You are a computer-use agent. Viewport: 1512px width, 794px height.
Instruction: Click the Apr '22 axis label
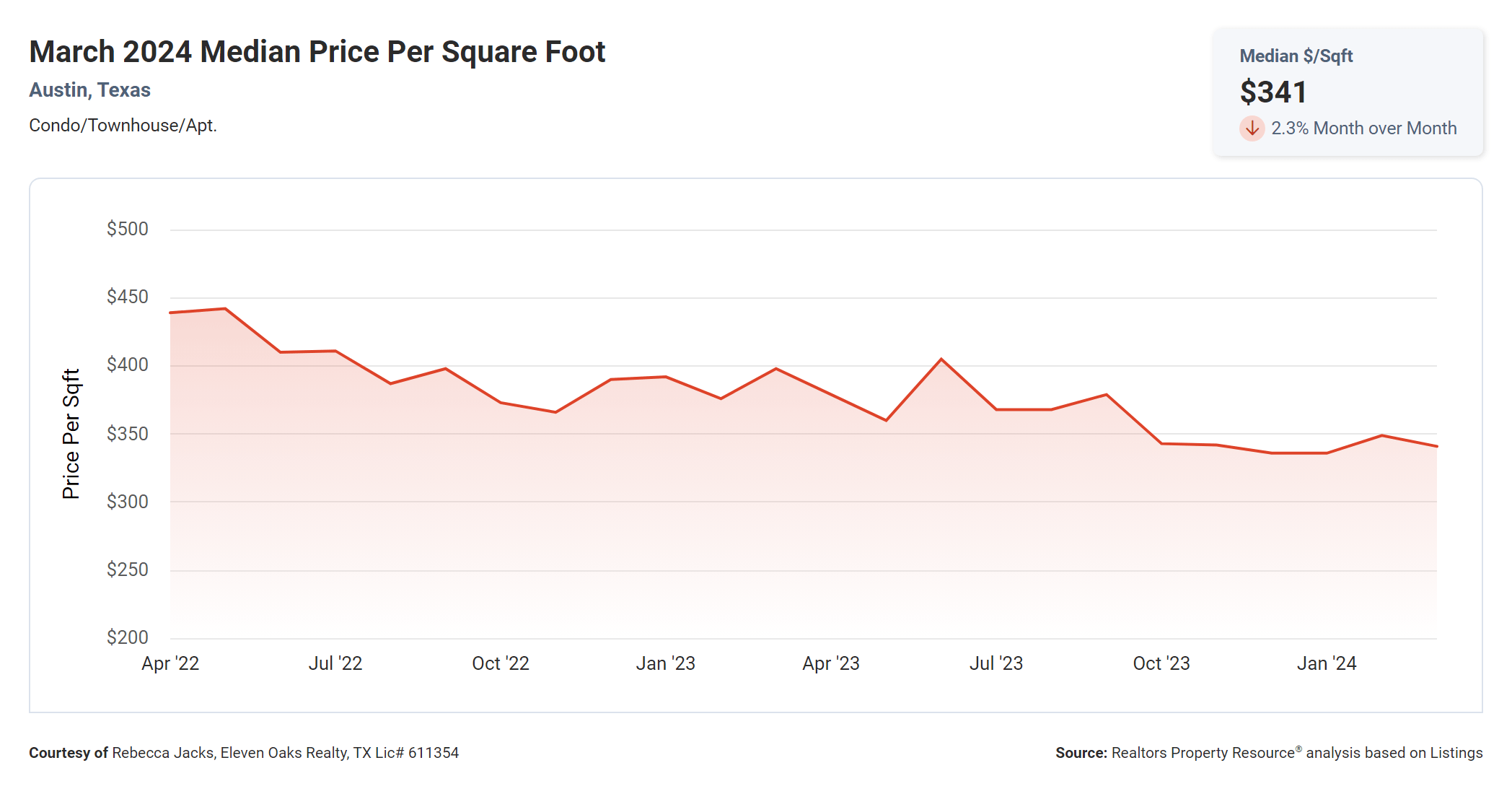click(x=170, y=663)
